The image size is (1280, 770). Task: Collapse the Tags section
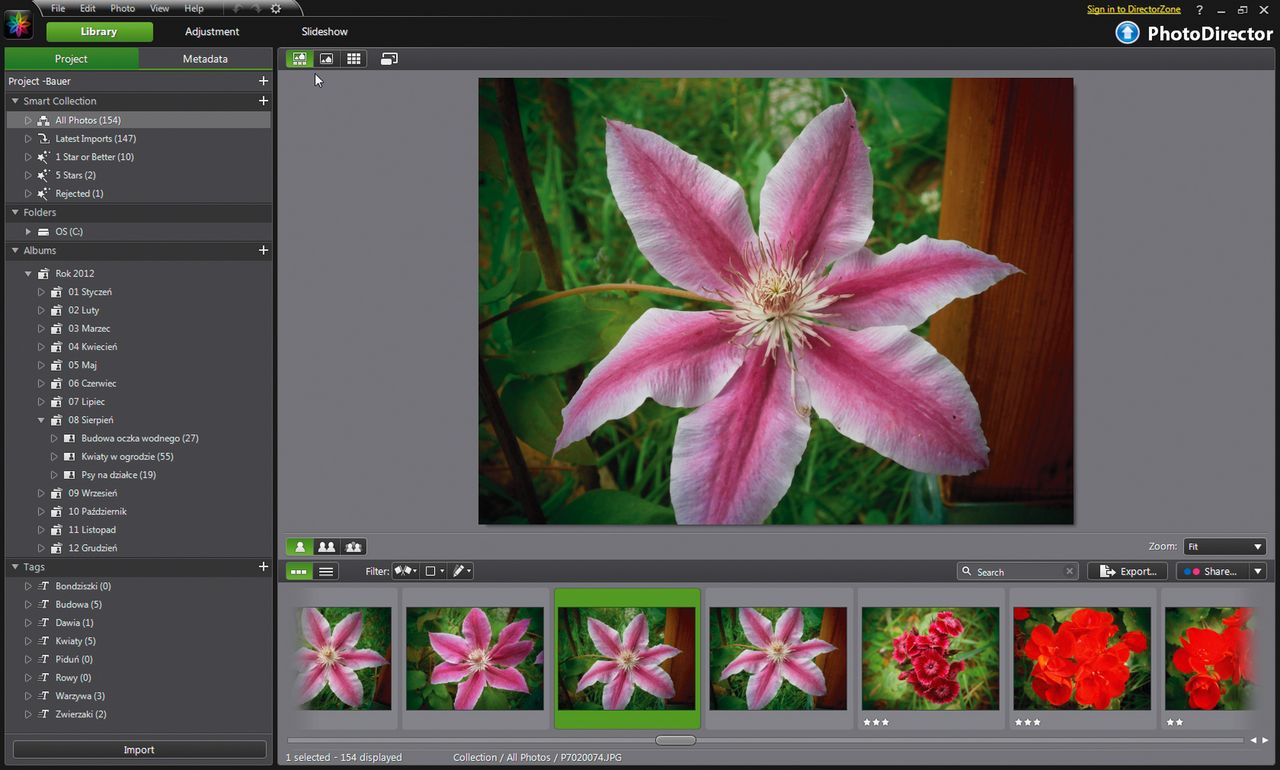[15, 567]
